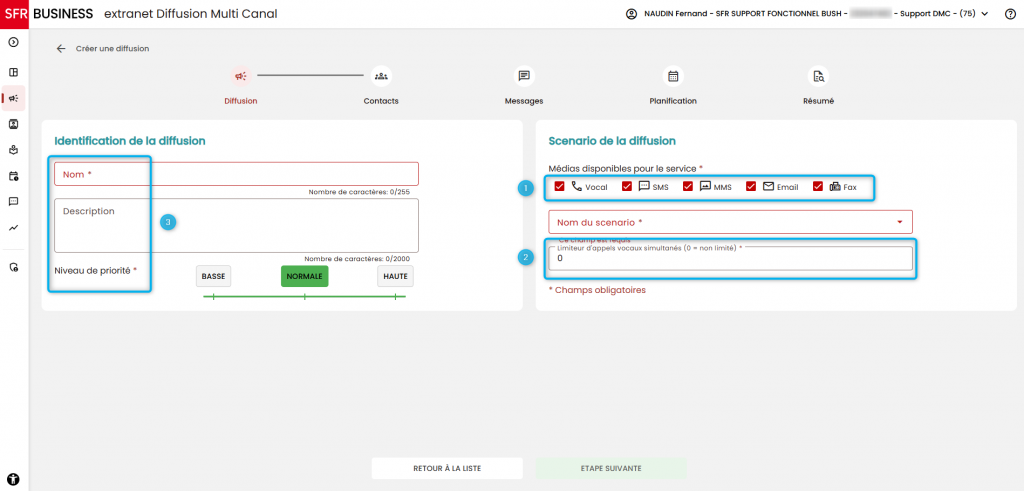Click the Identification de la diffusion heading

tap(130, 140)
